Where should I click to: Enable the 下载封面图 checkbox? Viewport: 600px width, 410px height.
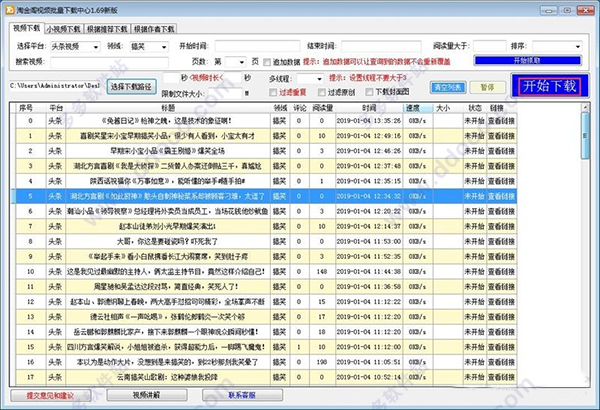[x=369, y=92]
